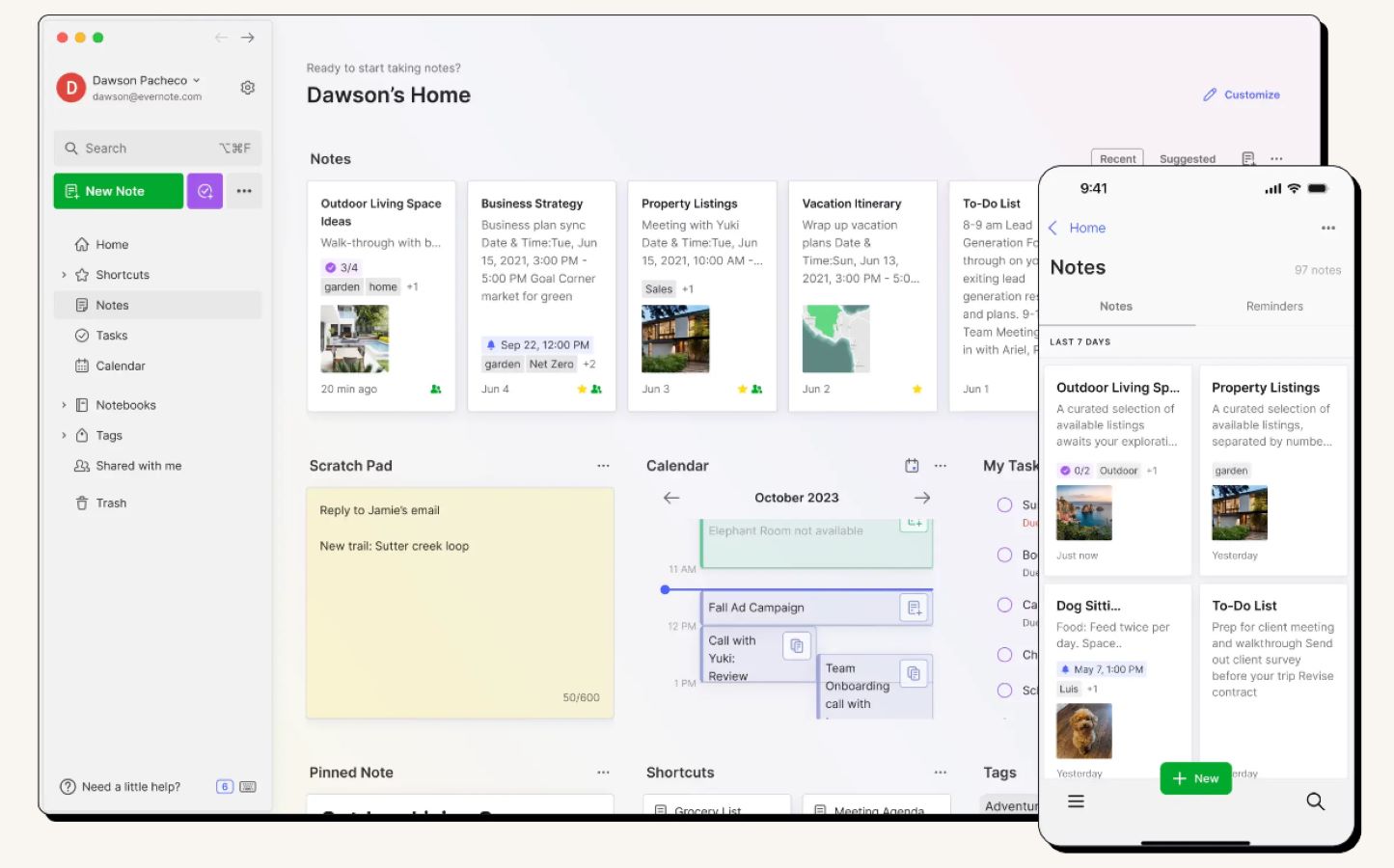Open the Grocery List shortcut
Screen dimensions: 1394x868
click(717, 806)
